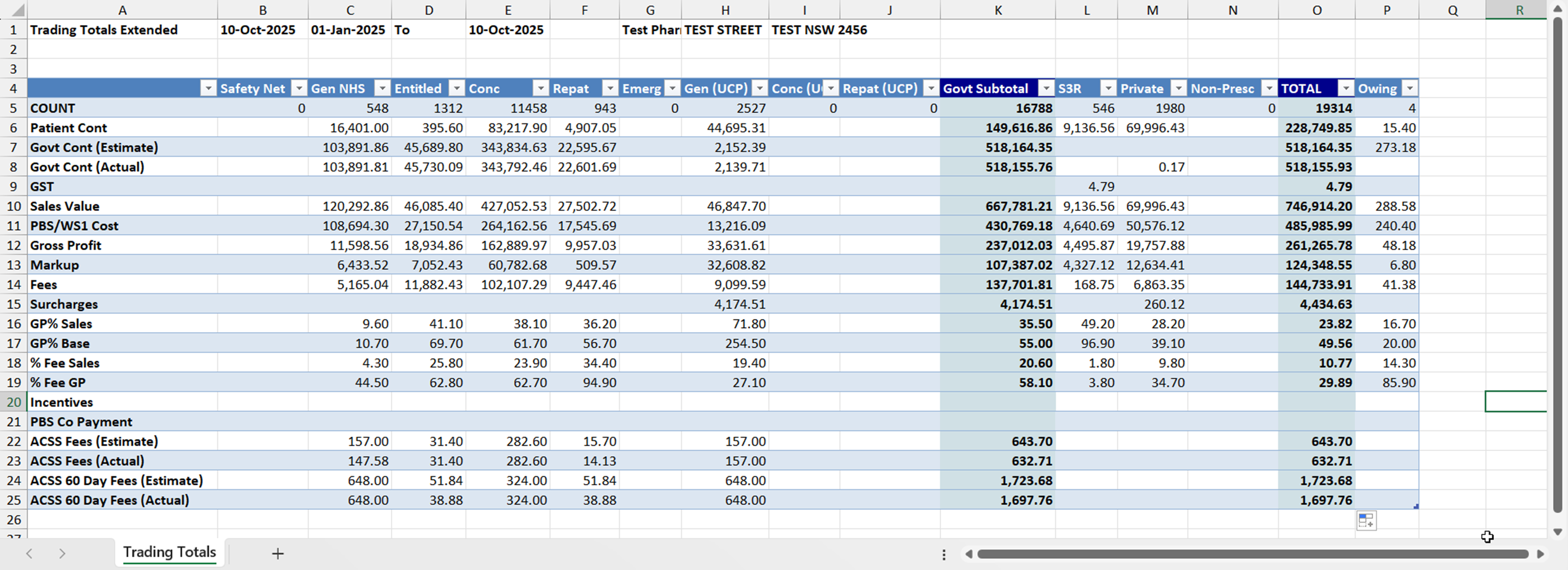
Task: Click the next sheet navigation arrow
Action: 62,554
